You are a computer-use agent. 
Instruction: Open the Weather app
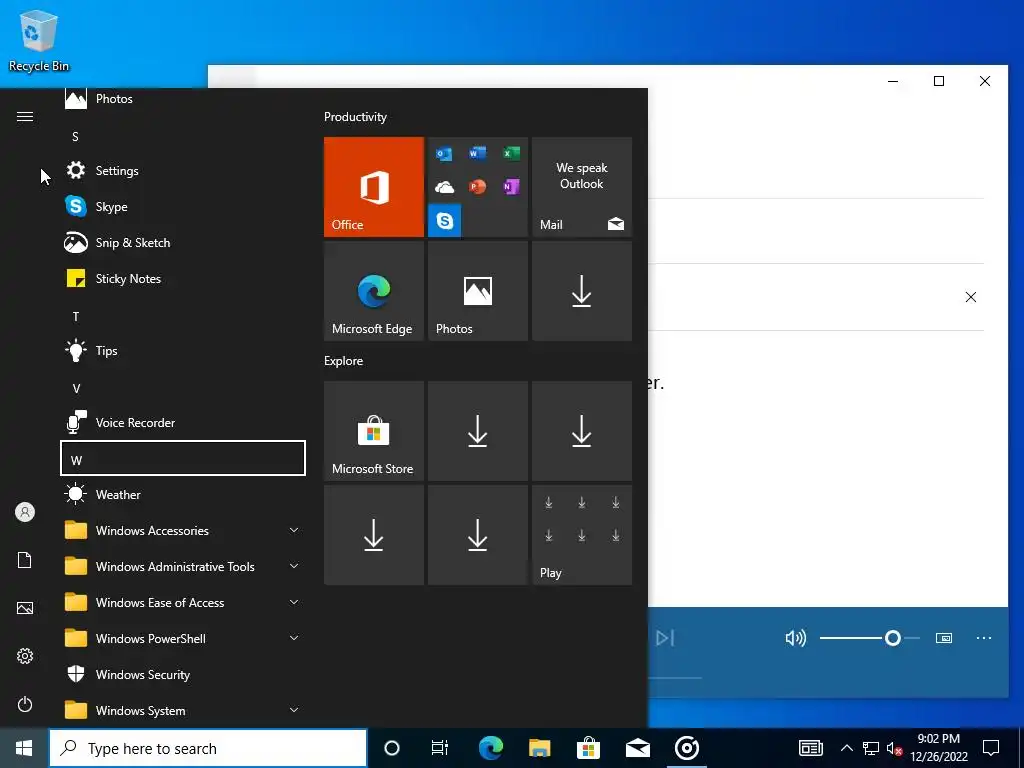tap(183, 494)
